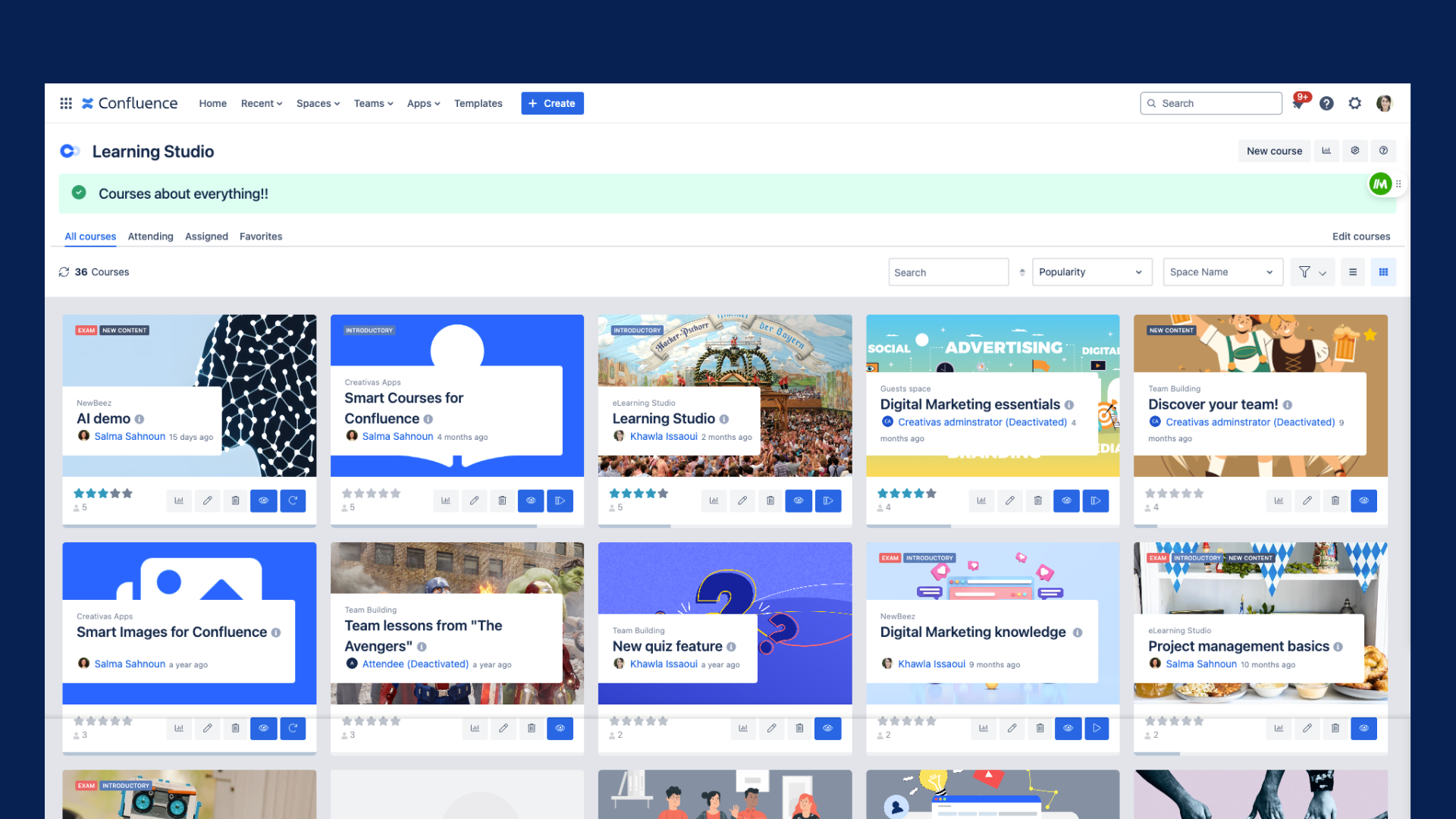Screen dimensions: 1456x819
Task: Click the New course button
Action: point(1274,151)
